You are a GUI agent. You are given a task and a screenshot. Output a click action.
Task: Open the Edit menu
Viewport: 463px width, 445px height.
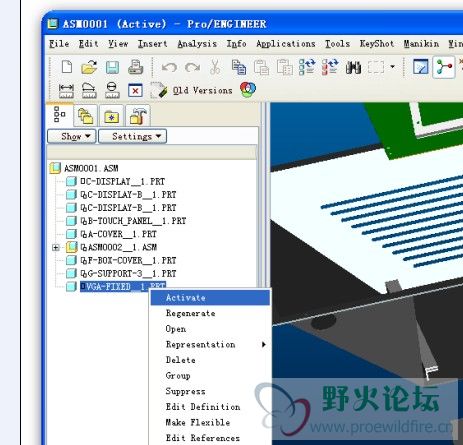coord(88,44)
